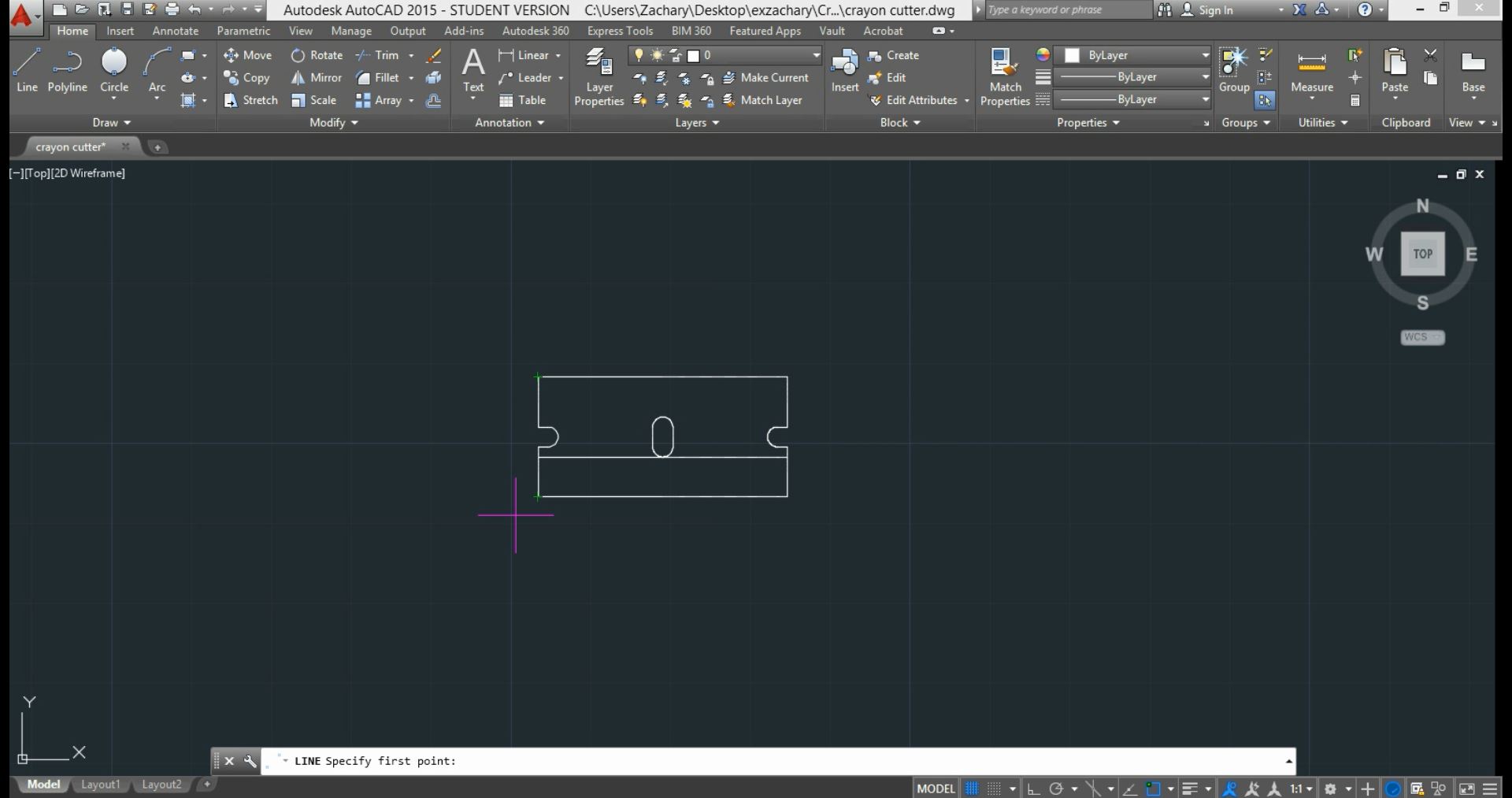
Task: Toggle ortho mode restriction
Action: pyautogui.click(x=1033, y=789)
